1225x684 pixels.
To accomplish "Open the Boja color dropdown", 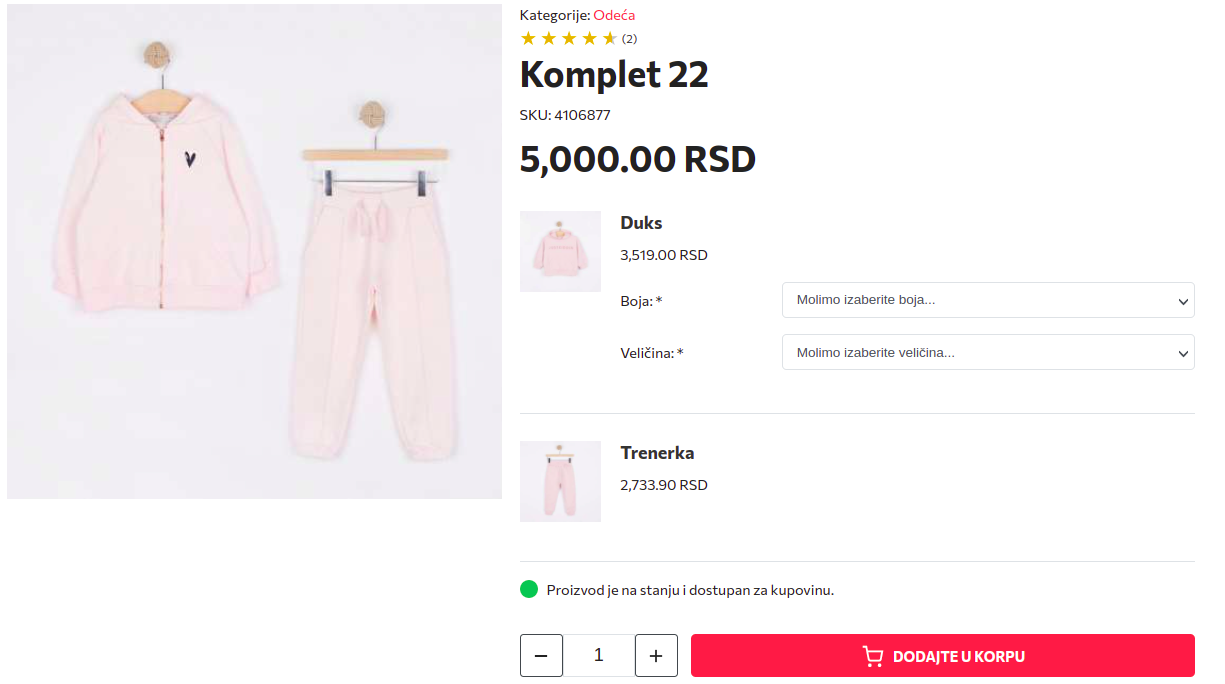I will pyautogui.click(x=987, y=300).
